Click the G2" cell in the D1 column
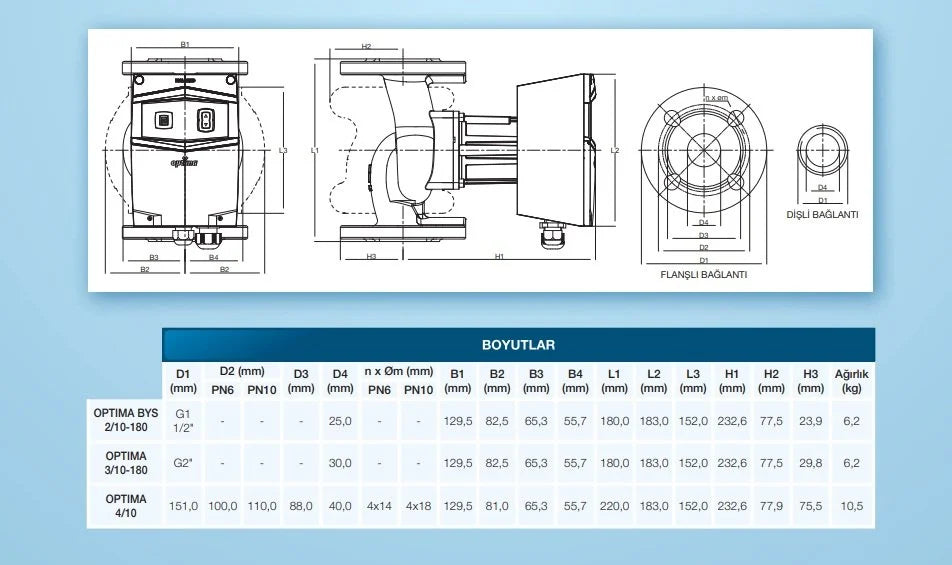 click(x=183, y=463)
